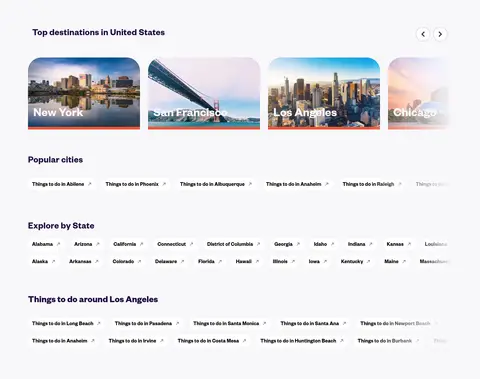
Task: Click the Top destinations in United States heading
Action: pos(99,32)
